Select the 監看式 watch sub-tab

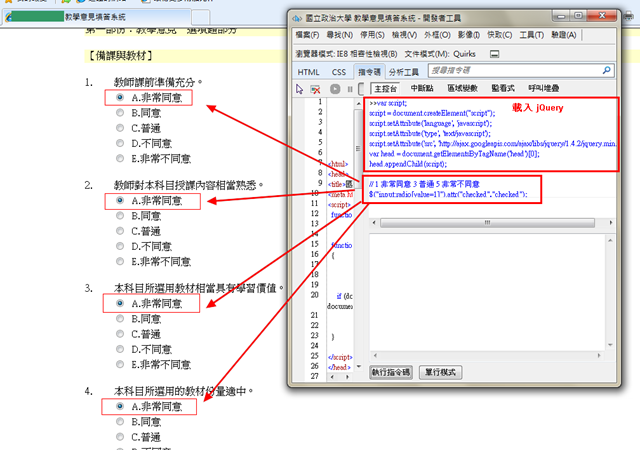(503, 88)
